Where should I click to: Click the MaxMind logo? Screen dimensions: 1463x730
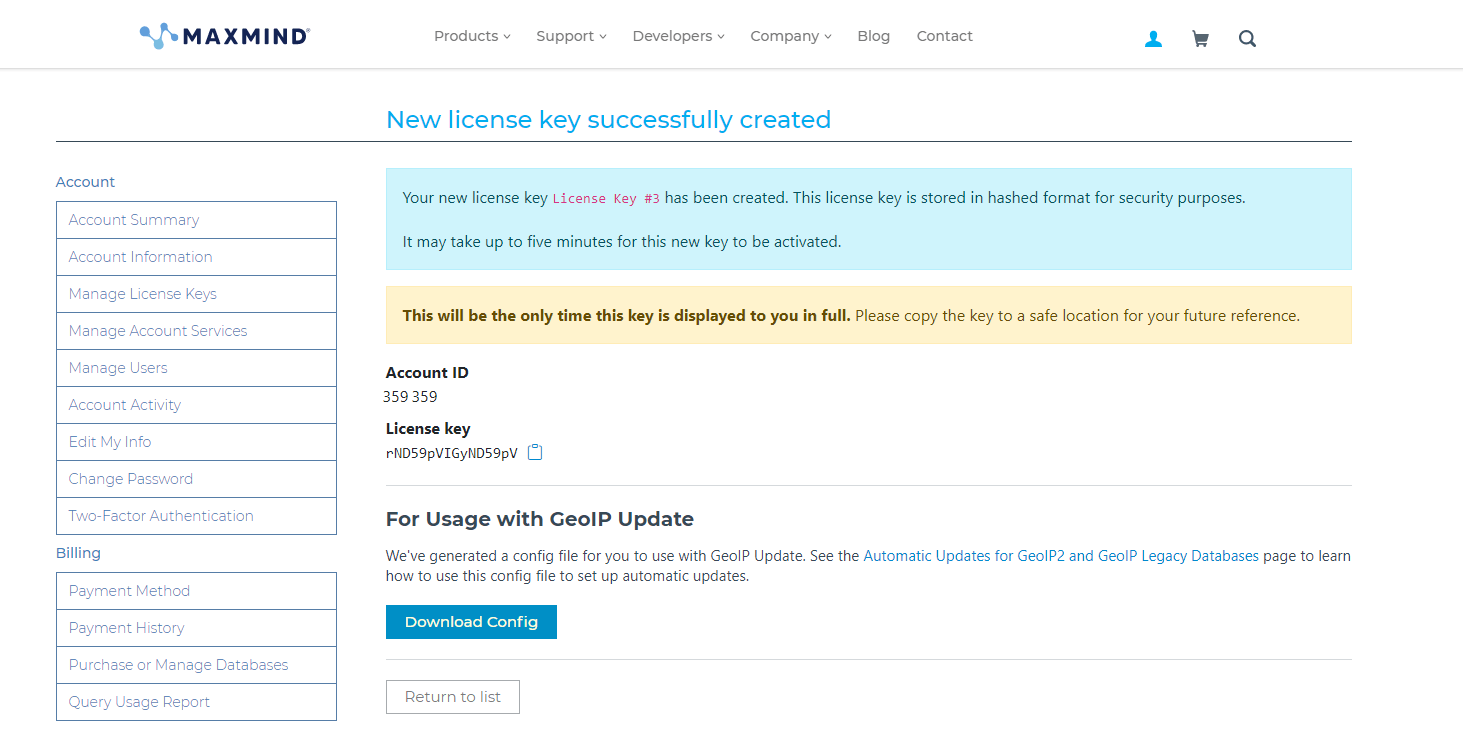(225, 37)
